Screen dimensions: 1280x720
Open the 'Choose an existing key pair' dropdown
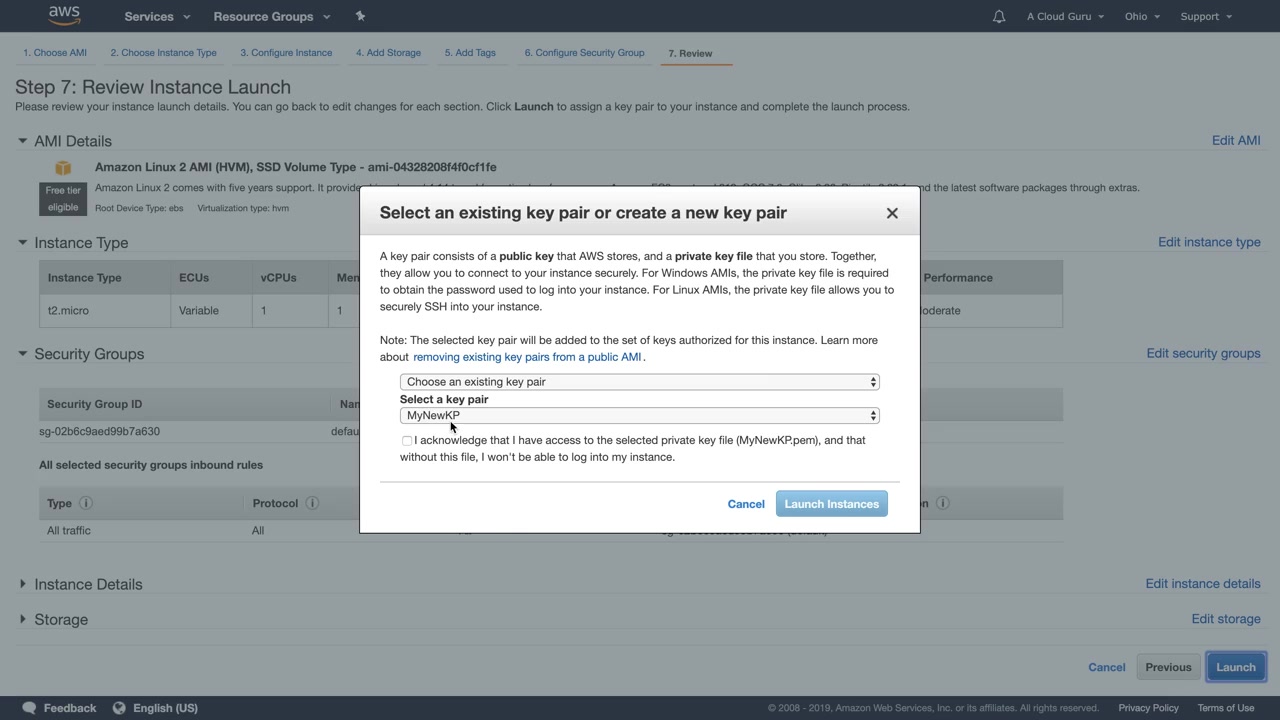640,382
